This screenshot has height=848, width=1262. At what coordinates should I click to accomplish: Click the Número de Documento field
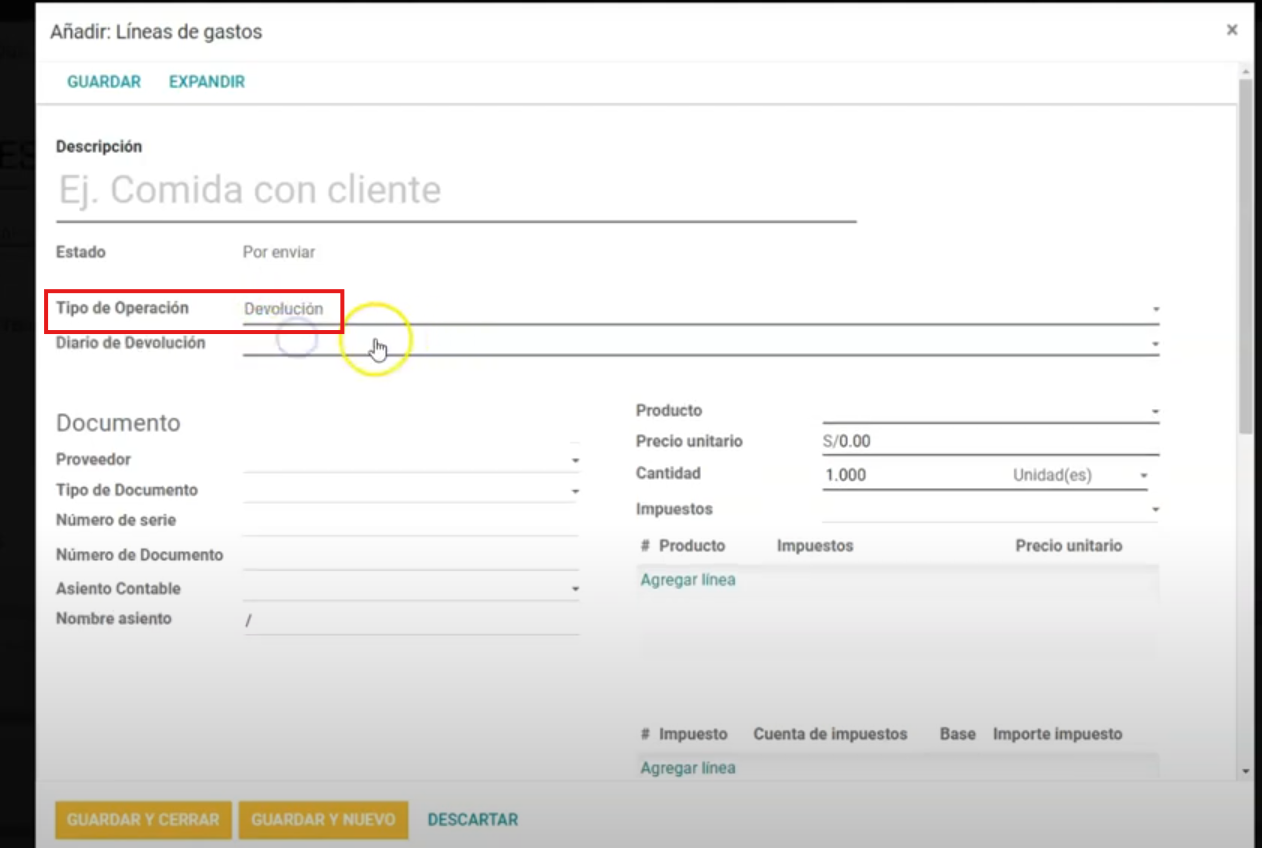[x=410, y=556]
